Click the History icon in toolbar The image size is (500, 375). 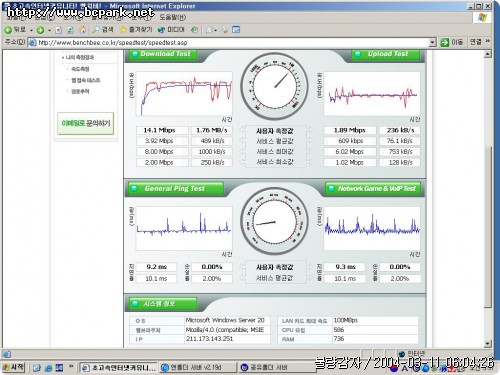(x=194, y=30)
